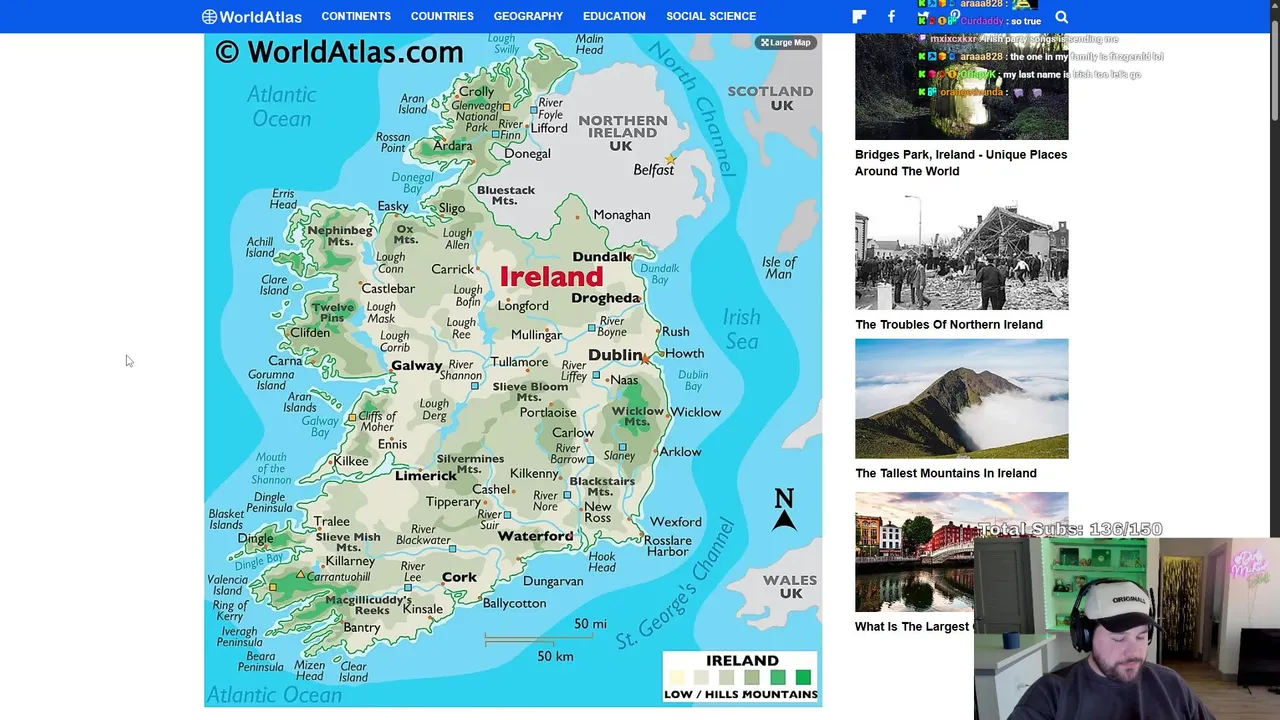Click the palest low-elevation legend swatch
This screenshot has height=720, width=1280.
(678, 677)
